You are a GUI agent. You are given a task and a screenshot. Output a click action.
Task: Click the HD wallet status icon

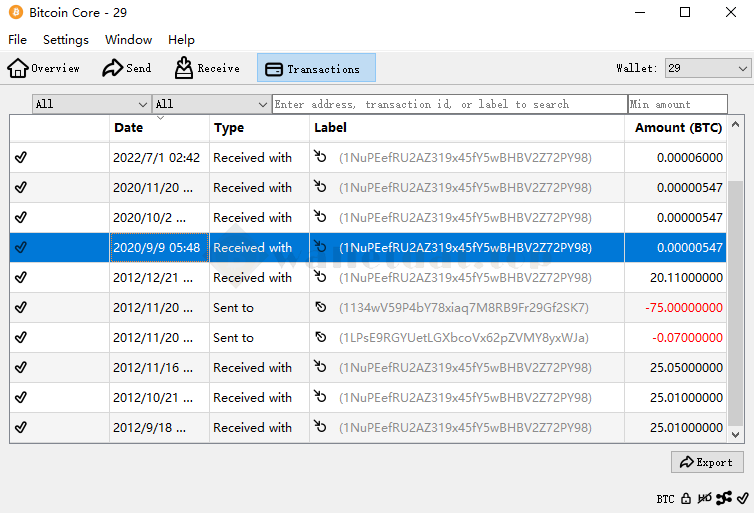point(705,497)
